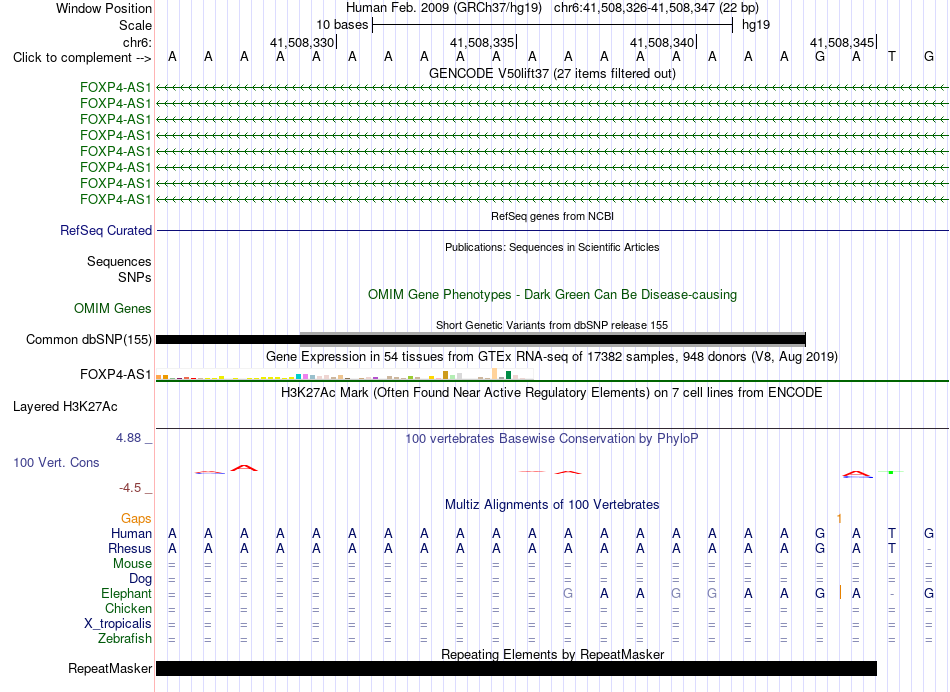The width and height of the screenshot is (950, 692).
Task: Click the 'chr6:' ruler label
Action: pyautogui.click(x=137, y=42)
